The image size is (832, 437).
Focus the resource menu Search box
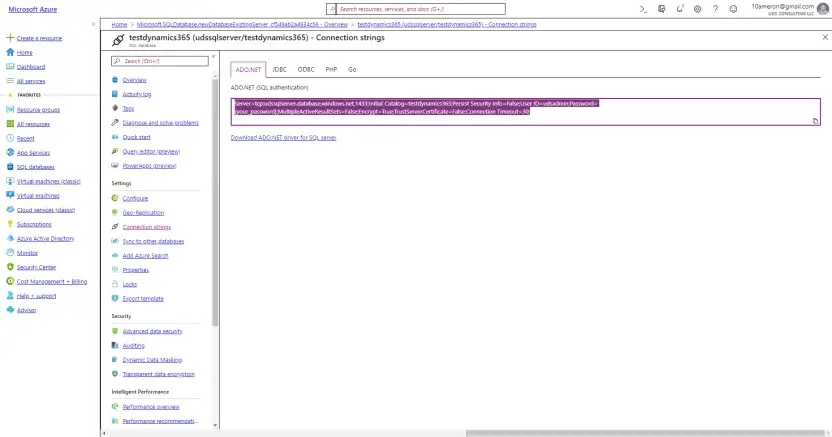(x=160, y=61)
